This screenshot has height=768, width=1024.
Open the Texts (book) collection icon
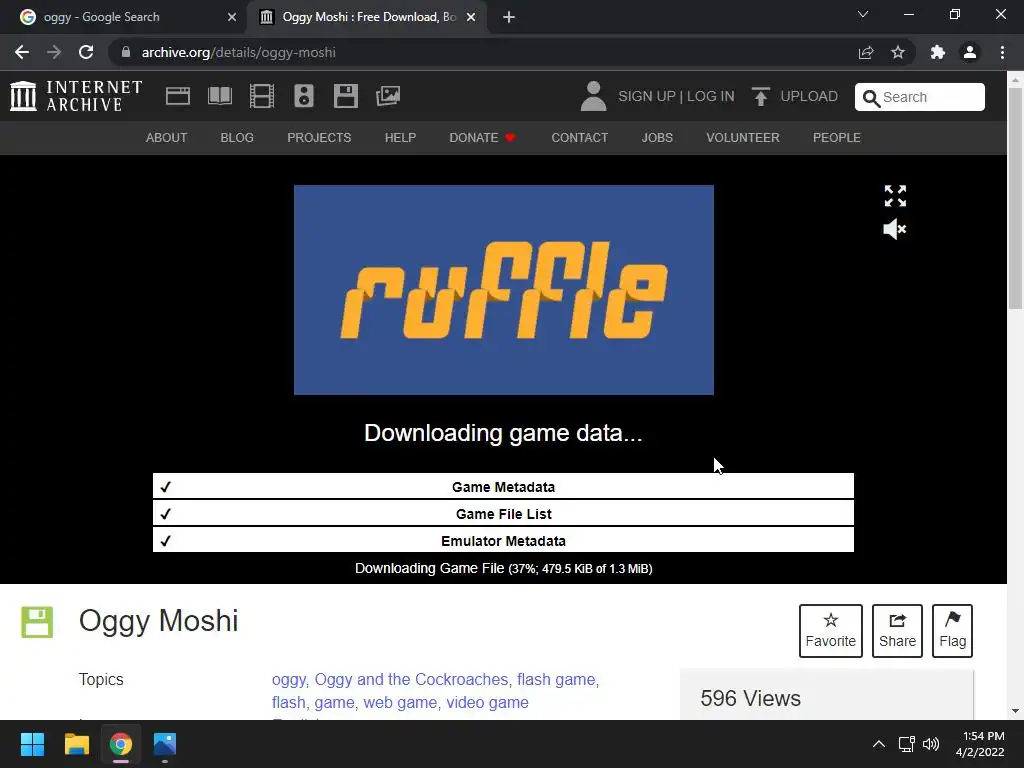[219, 96]
